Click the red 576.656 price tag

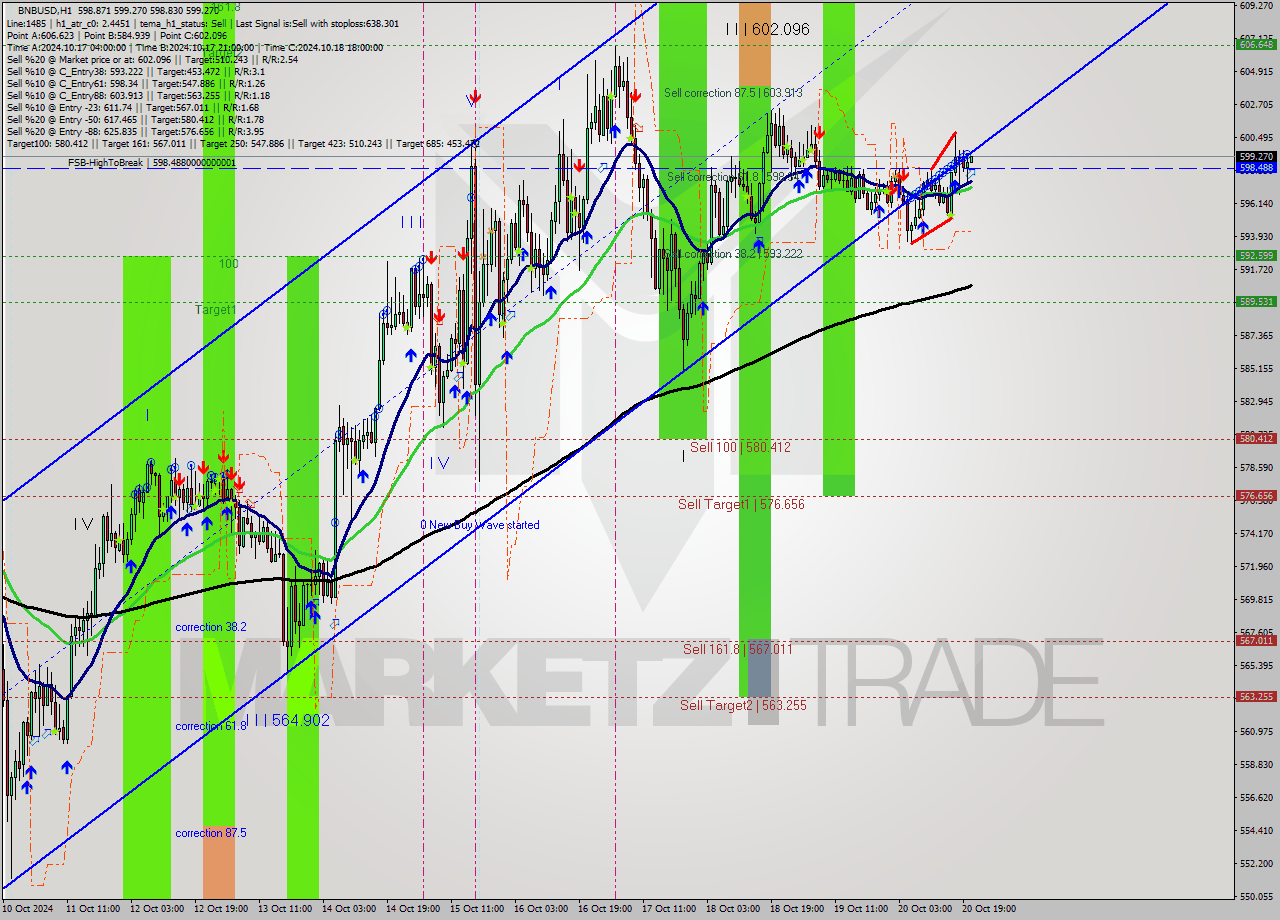1256,495
